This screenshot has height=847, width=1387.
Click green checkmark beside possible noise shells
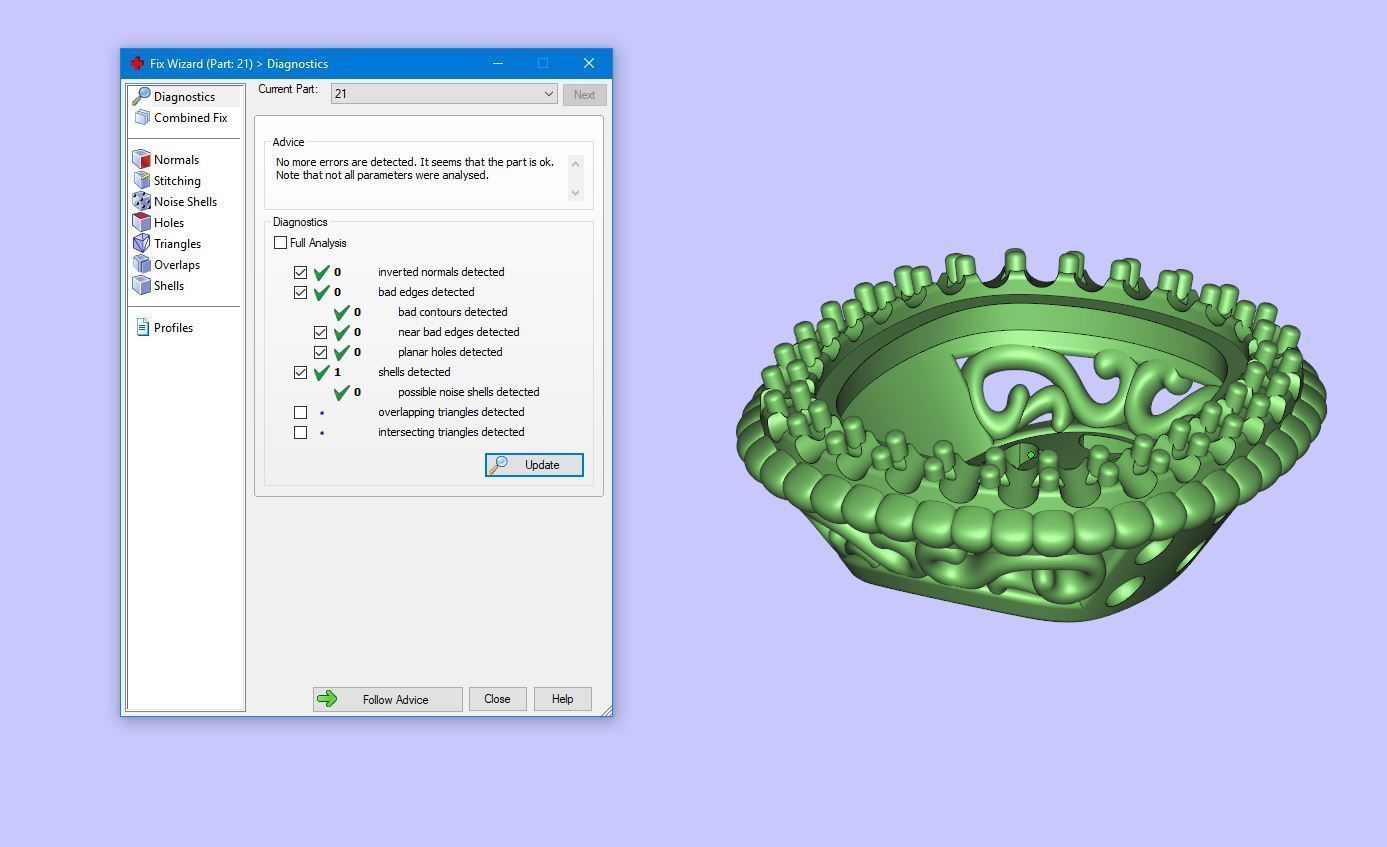(x=342, y=392)
